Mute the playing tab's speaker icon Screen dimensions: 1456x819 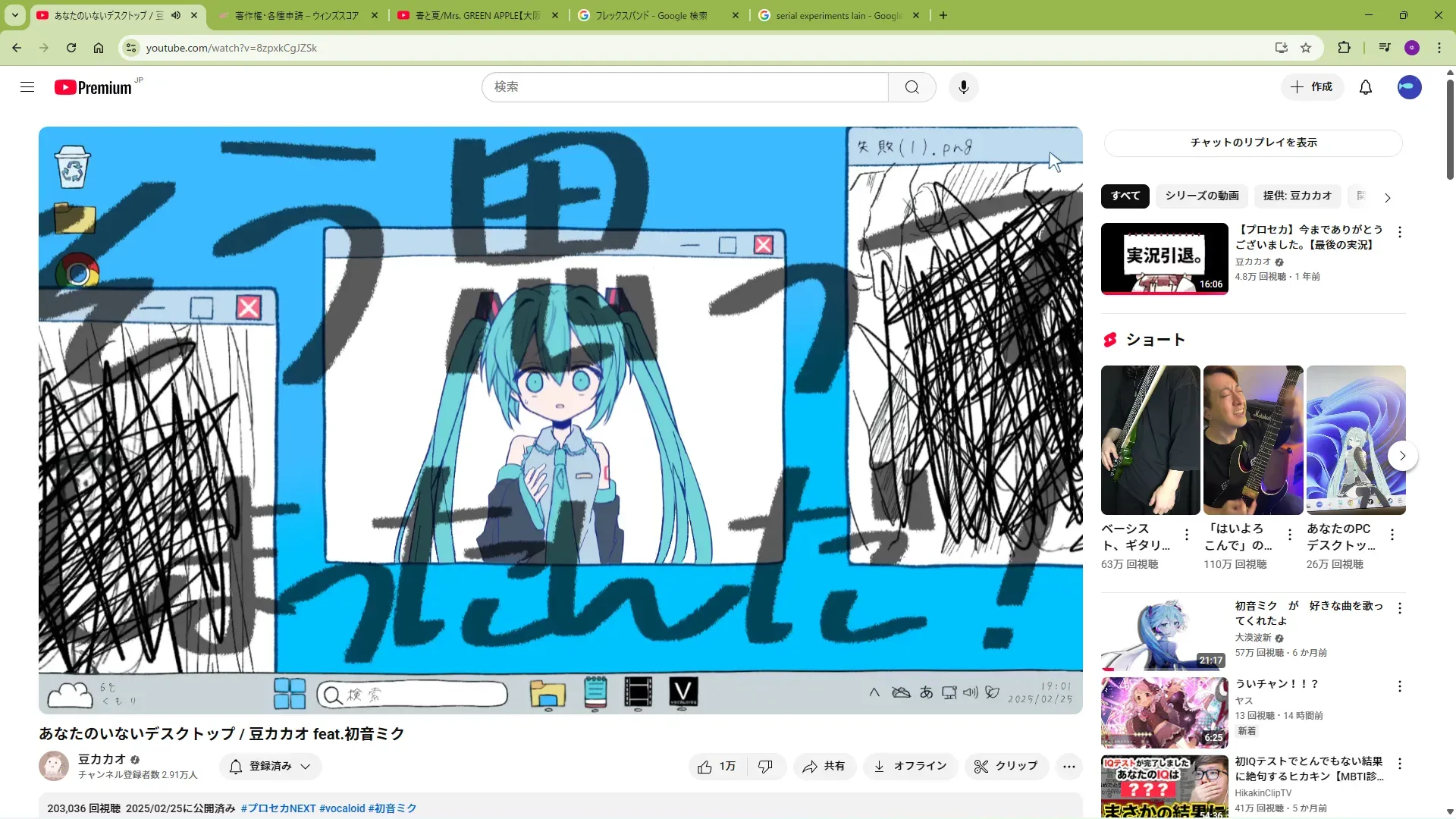point(176,15)
